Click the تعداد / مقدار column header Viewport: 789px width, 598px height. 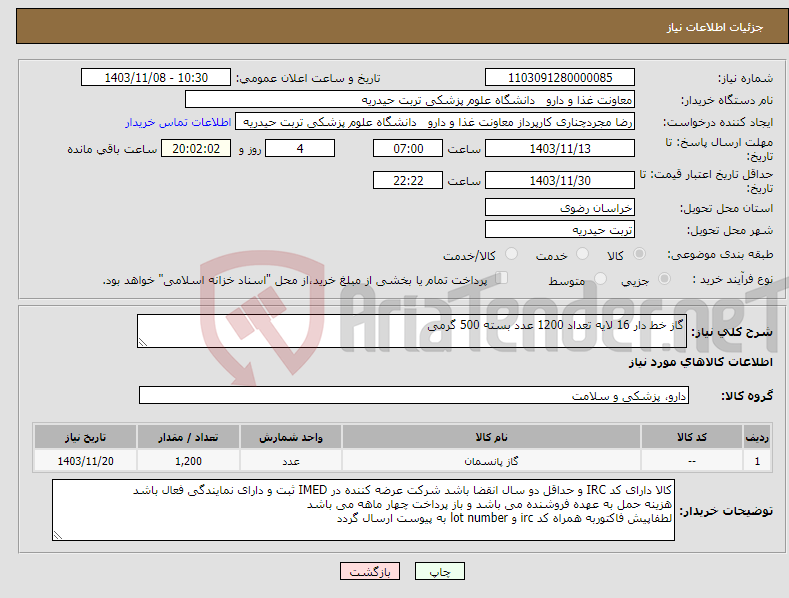pyautogui.click(x=188, y=437)
